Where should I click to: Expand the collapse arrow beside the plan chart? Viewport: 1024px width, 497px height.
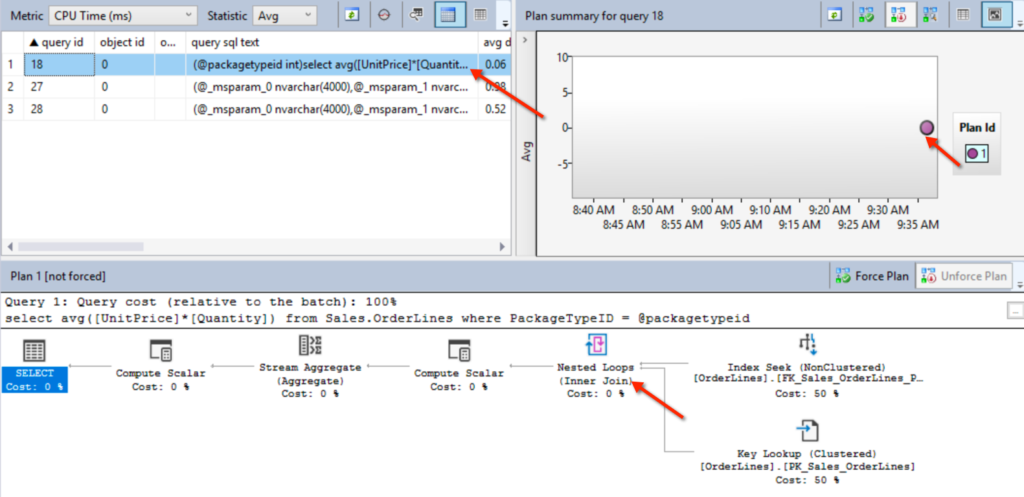pyautogui.click(x=1015, y=312)
